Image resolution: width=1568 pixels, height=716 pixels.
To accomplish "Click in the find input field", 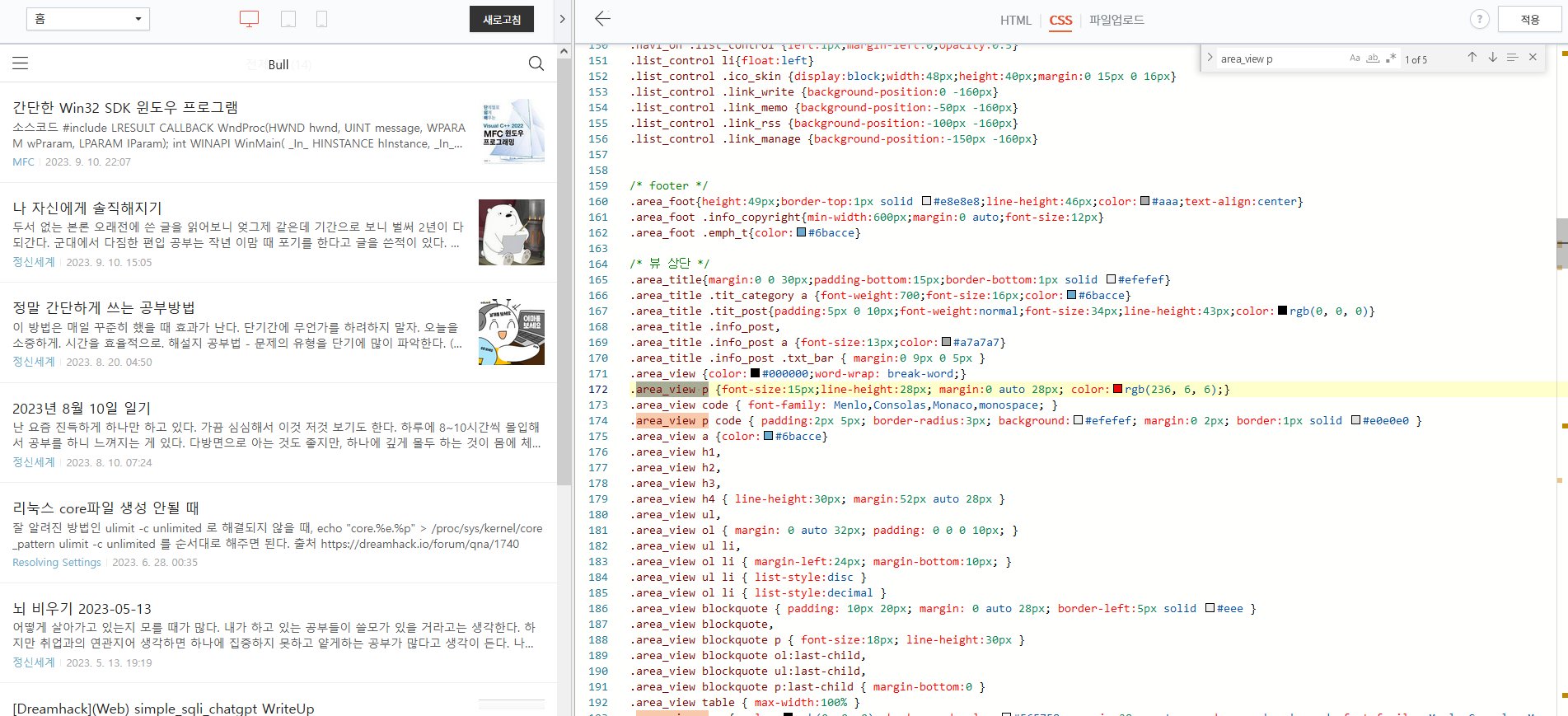I will tap(1280, 58).
